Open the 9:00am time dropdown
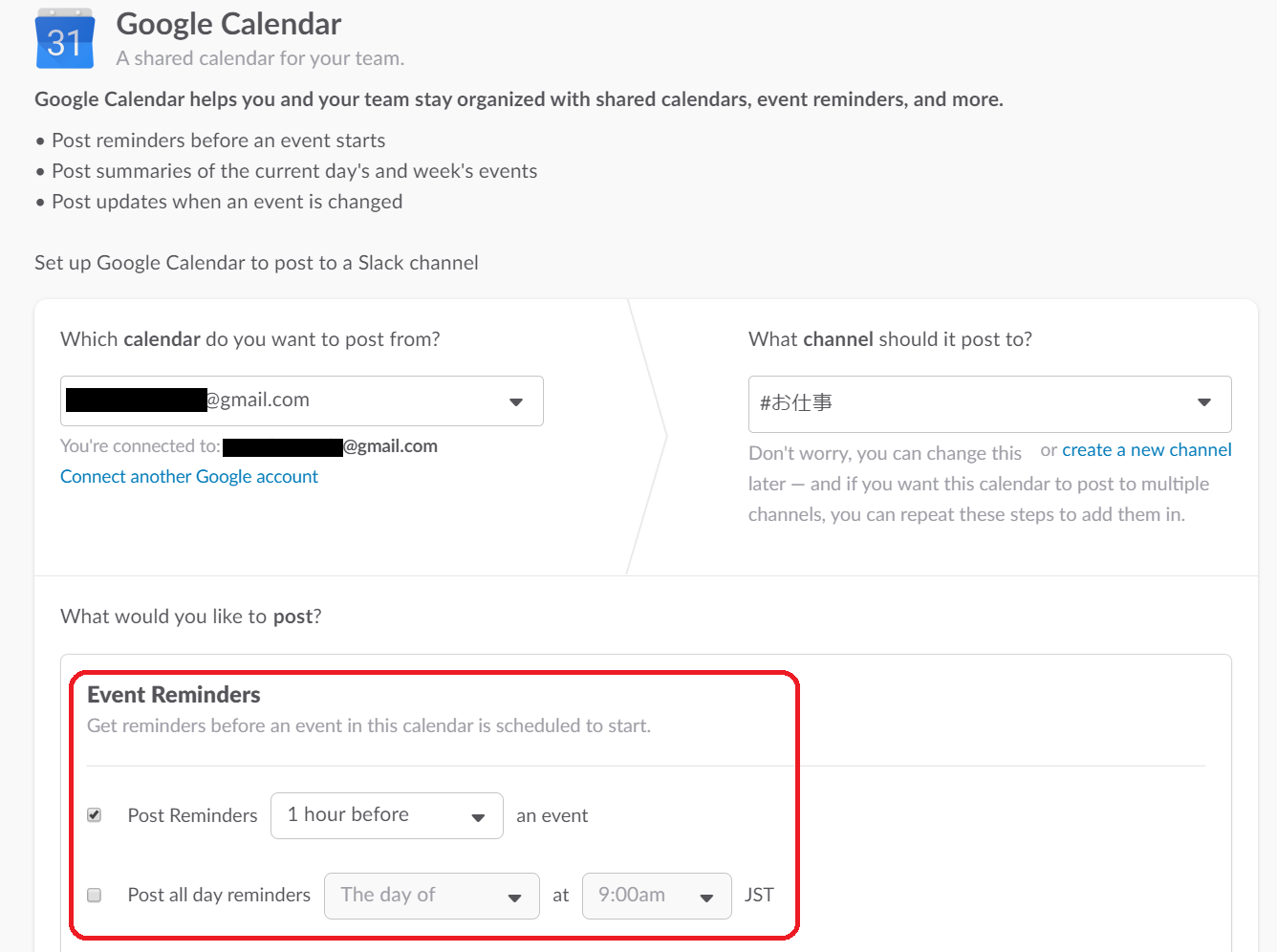 [x=656, y=896]
